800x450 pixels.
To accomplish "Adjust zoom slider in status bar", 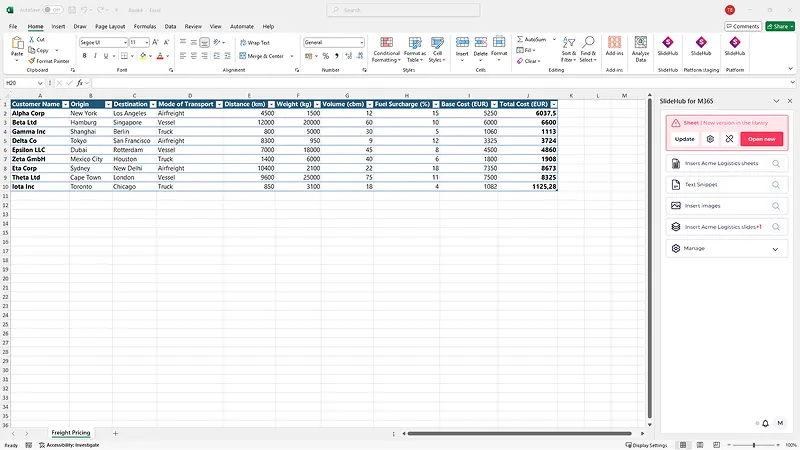I will pyautogui.click(x=754, y=445).
